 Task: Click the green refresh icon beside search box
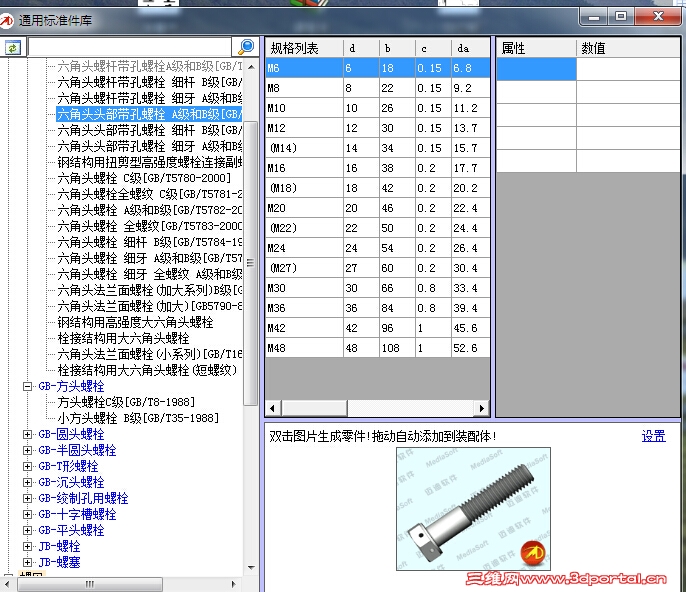click(12, 47)
